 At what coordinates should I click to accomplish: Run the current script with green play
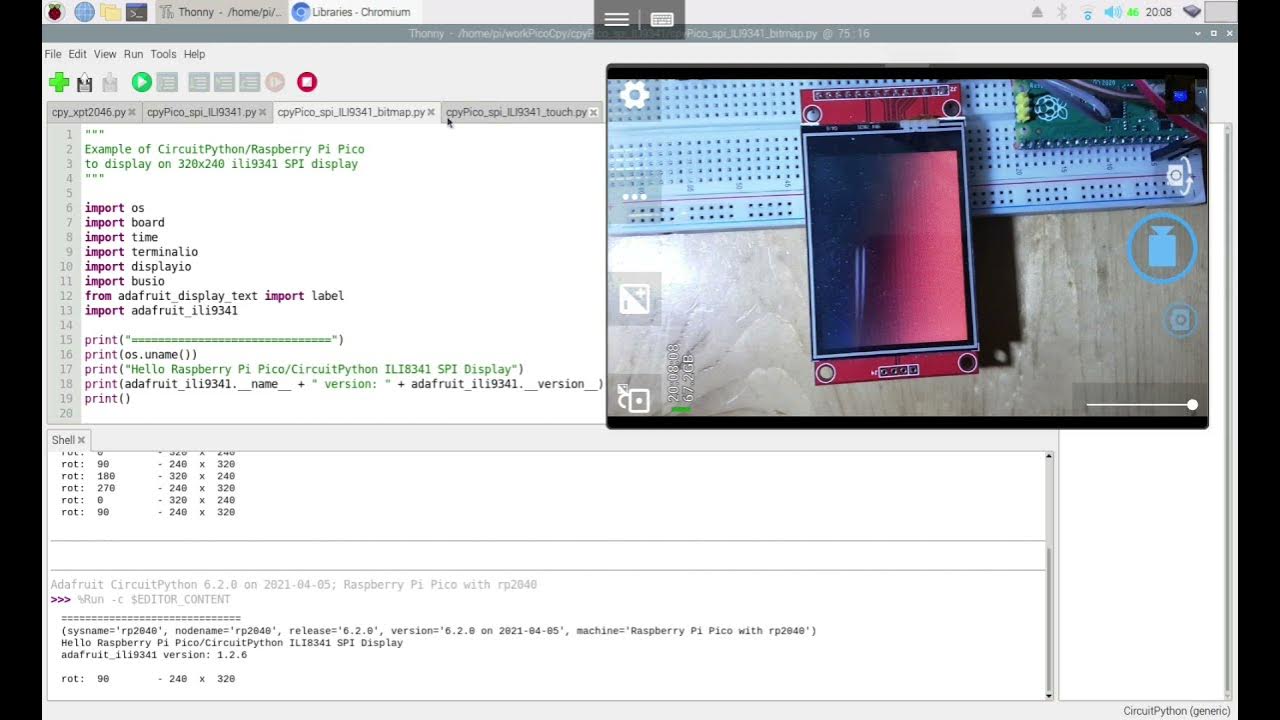[x=141, y=82]
